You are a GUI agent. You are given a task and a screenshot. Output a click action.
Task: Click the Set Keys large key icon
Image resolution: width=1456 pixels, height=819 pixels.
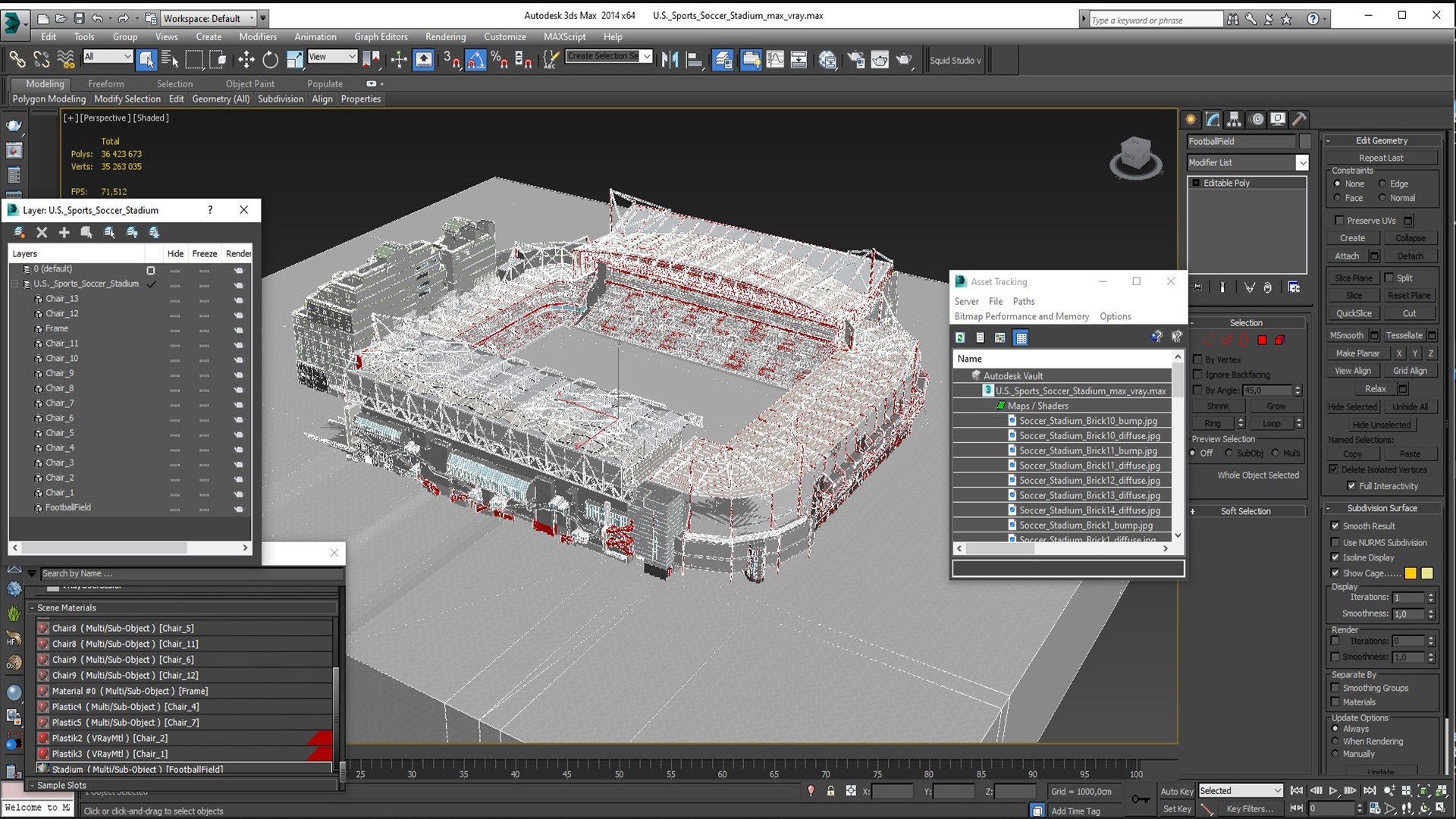pos(1140,799)
